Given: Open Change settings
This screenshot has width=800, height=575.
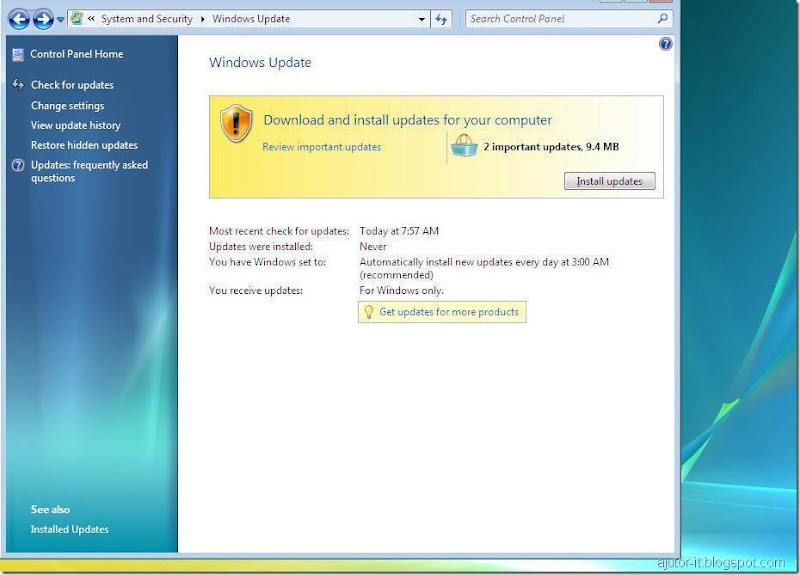Looking at the screenshot, I should pos(67,106).
